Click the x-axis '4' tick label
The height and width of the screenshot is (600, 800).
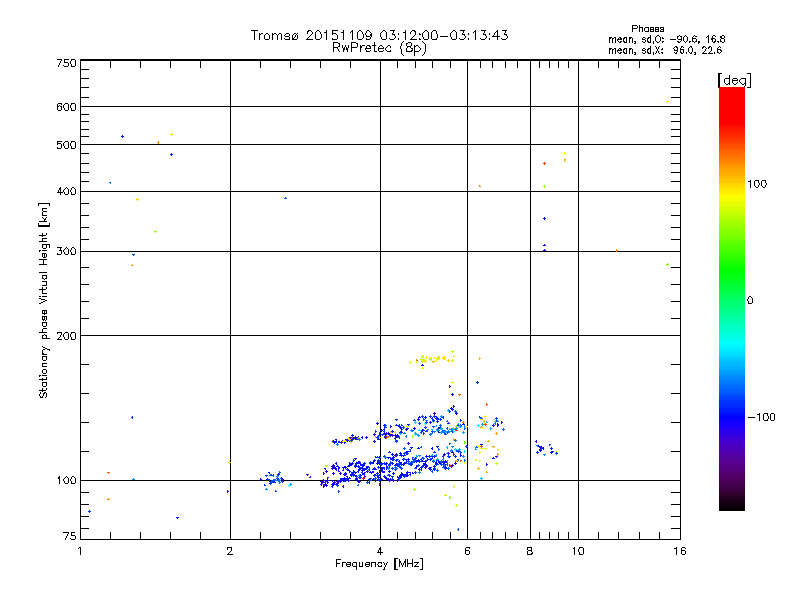click(x=380, y=551)
